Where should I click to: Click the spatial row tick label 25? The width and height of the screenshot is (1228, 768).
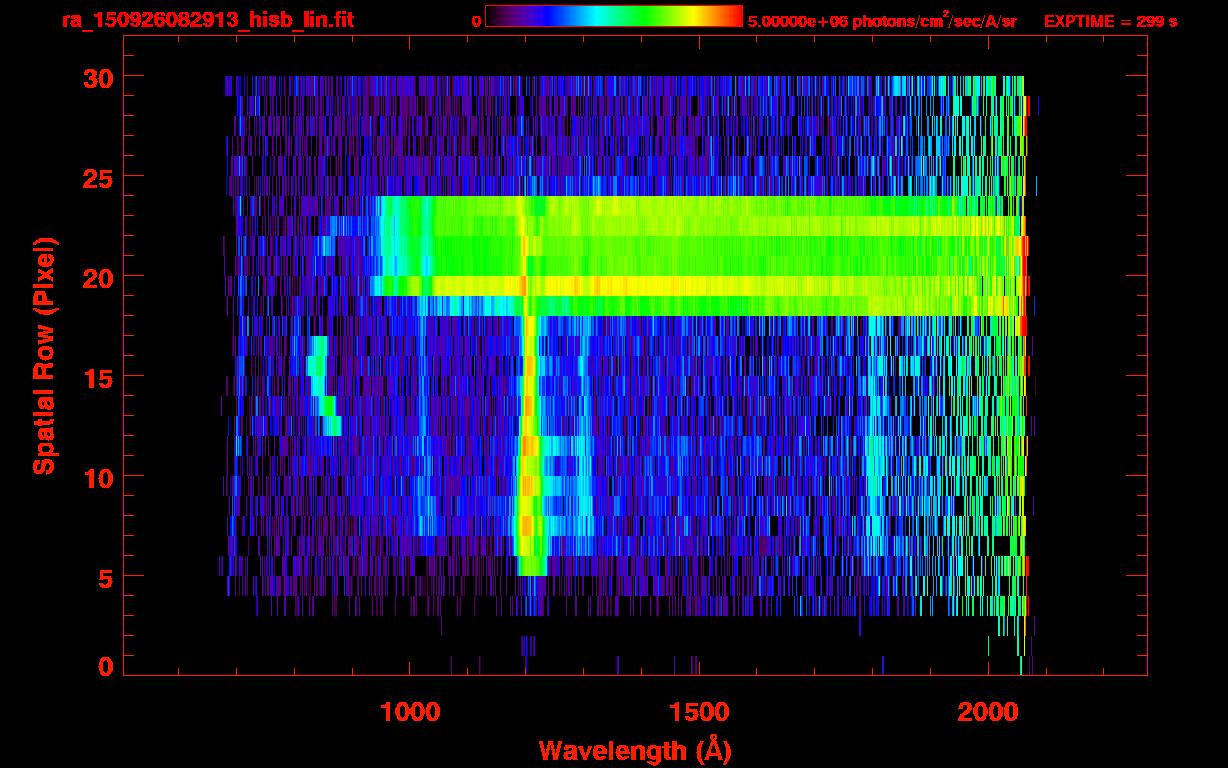98,177
